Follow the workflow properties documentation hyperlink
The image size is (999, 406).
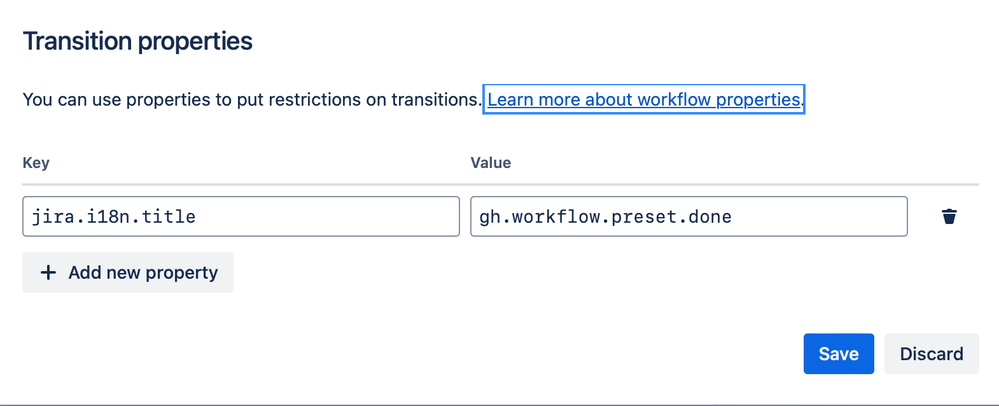pyautogui.click(x=643, y=99)
